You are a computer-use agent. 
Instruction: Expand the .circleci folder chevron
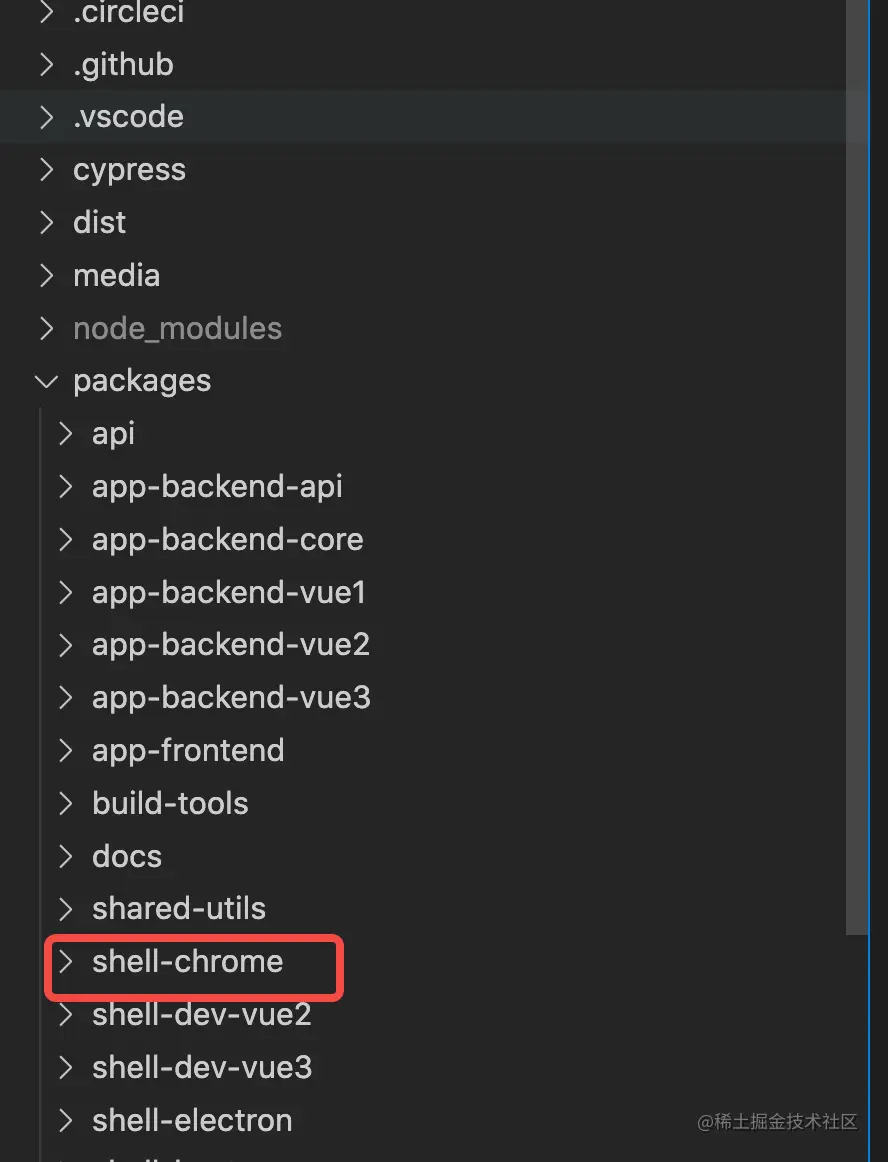coord(46,12)
